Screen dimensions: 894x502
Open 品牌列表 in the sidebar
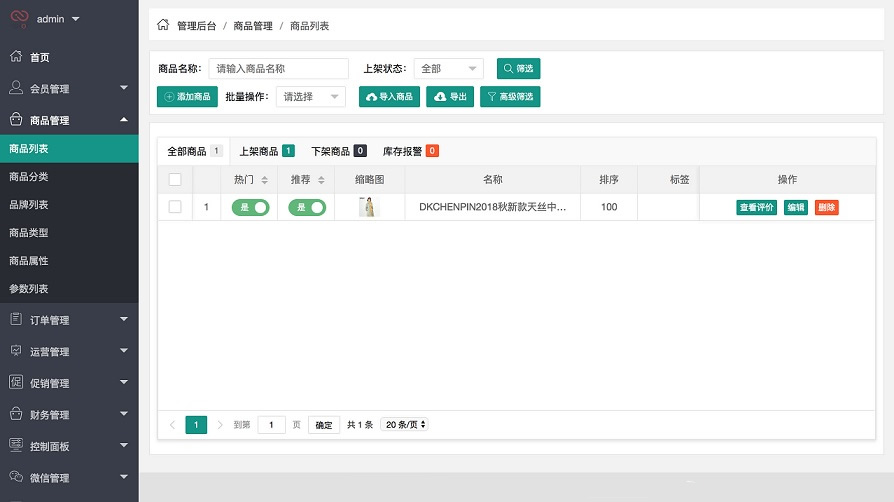pos(69,204)
